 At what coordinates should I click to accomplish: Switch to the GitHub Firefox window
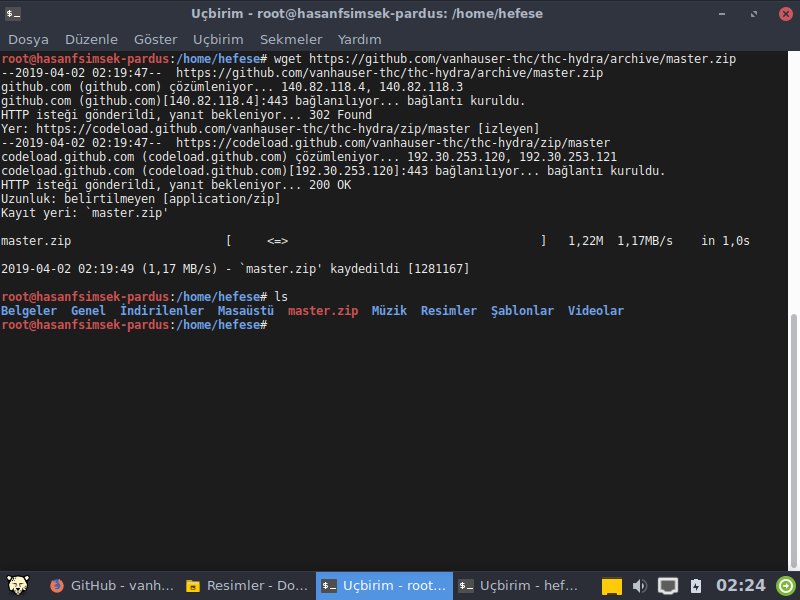click(x=107, y=586)
